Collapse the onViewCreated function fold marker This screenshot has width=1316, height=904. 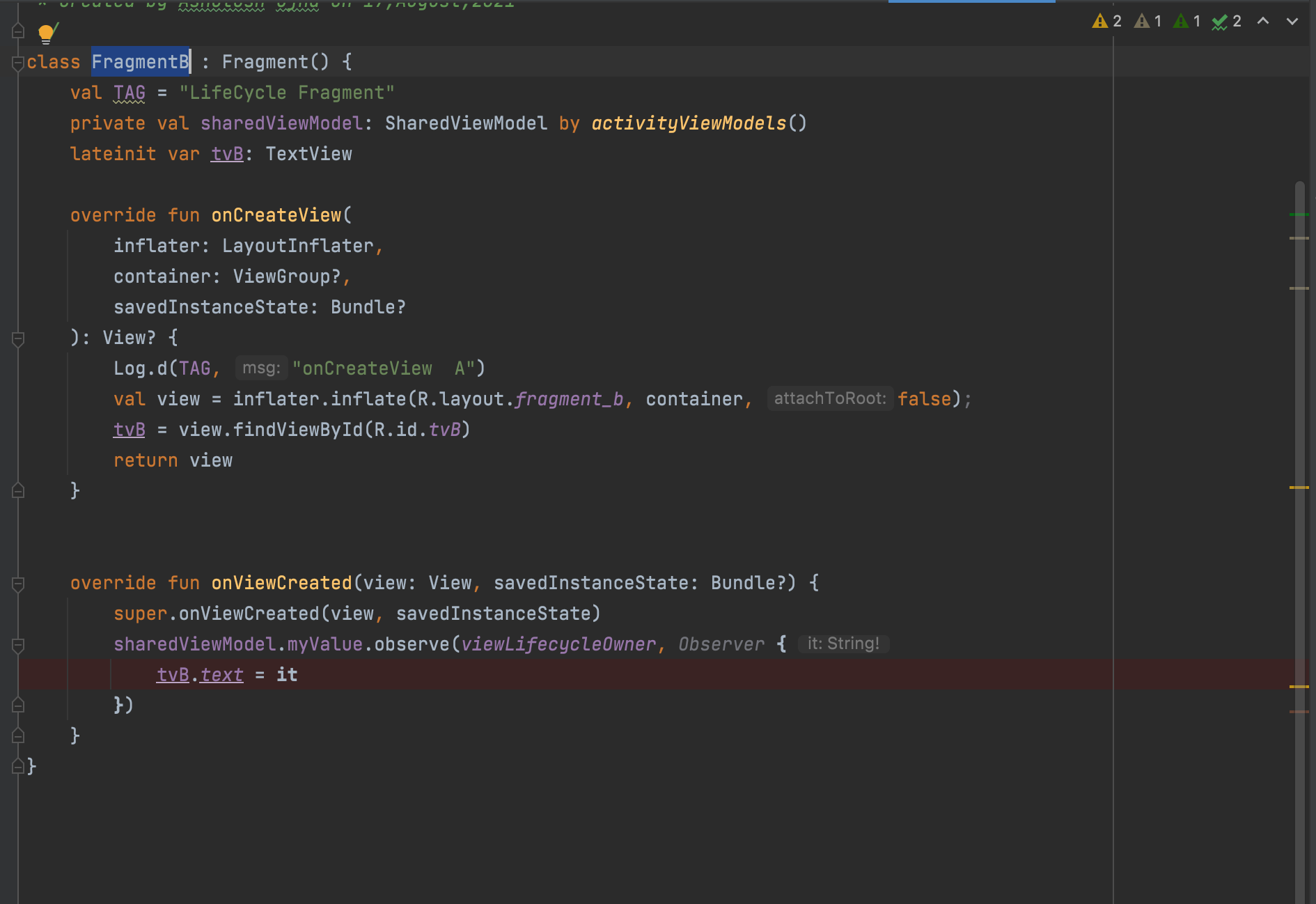pyautogui.click(x=18, y=584)
